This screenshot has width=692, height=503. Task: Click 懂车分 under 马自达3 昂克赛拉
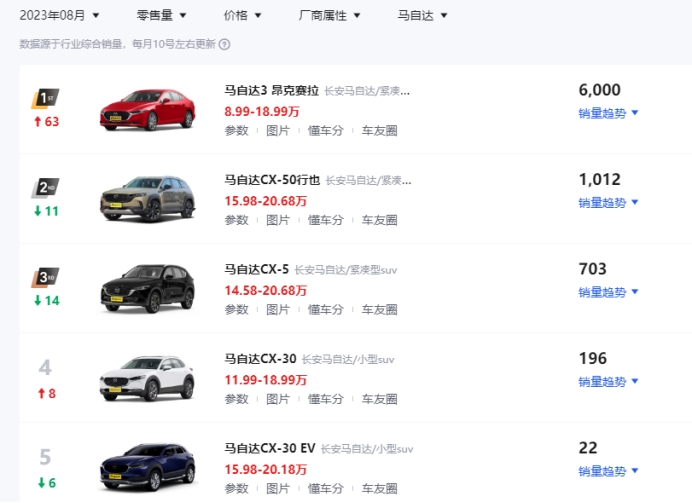click(326, 131)
